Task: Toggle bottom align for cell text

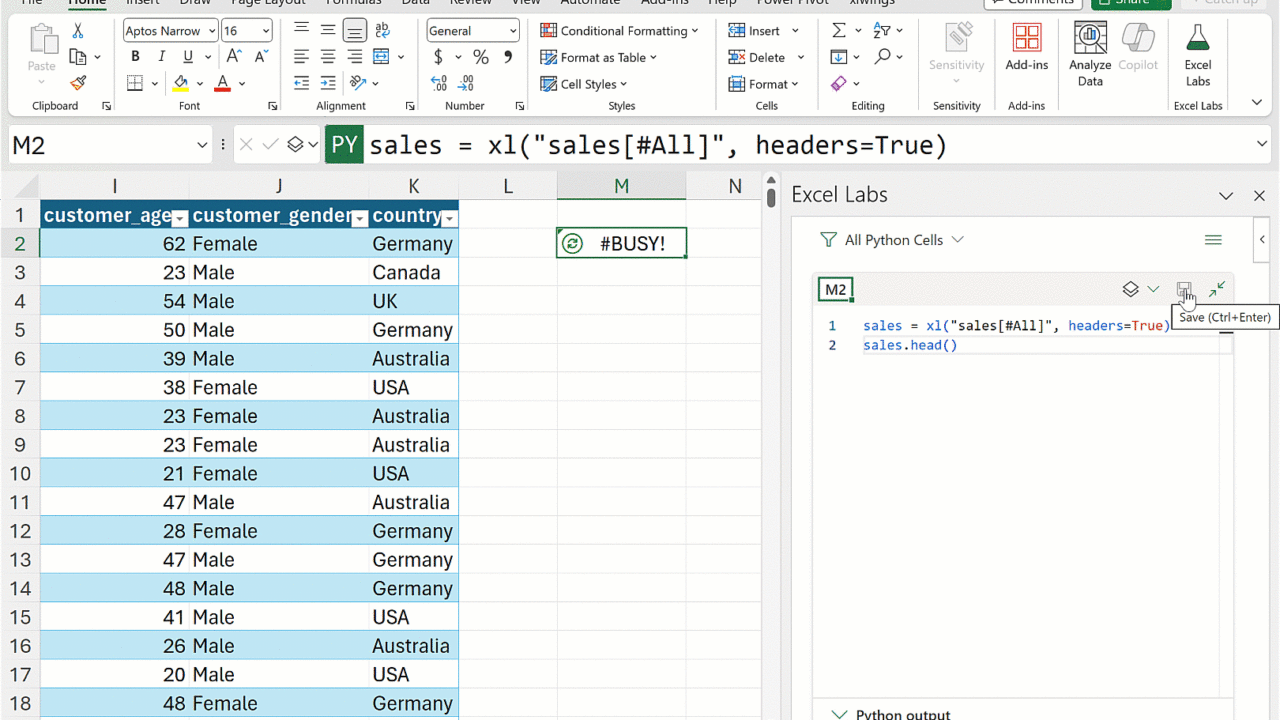Action: coord(354,31)
